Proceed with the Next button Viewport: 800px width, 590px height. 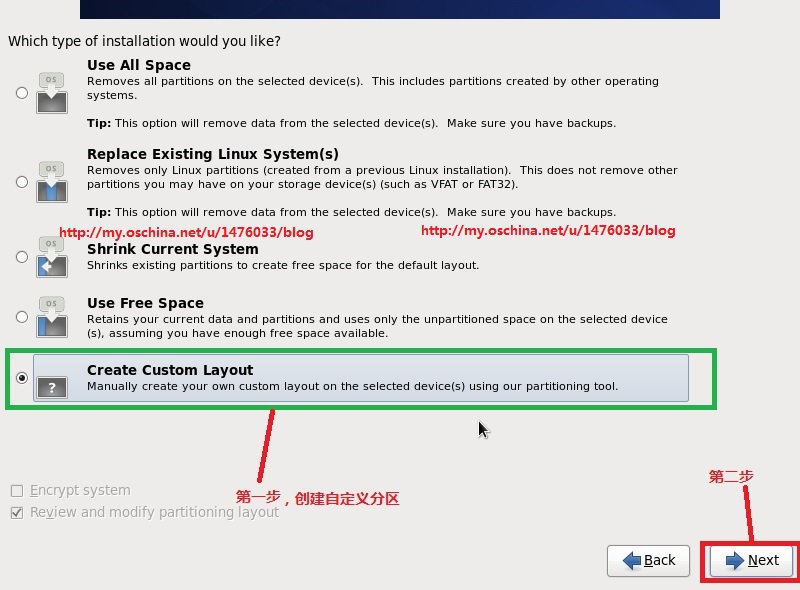pyautogui.click(x=752, y=560)
